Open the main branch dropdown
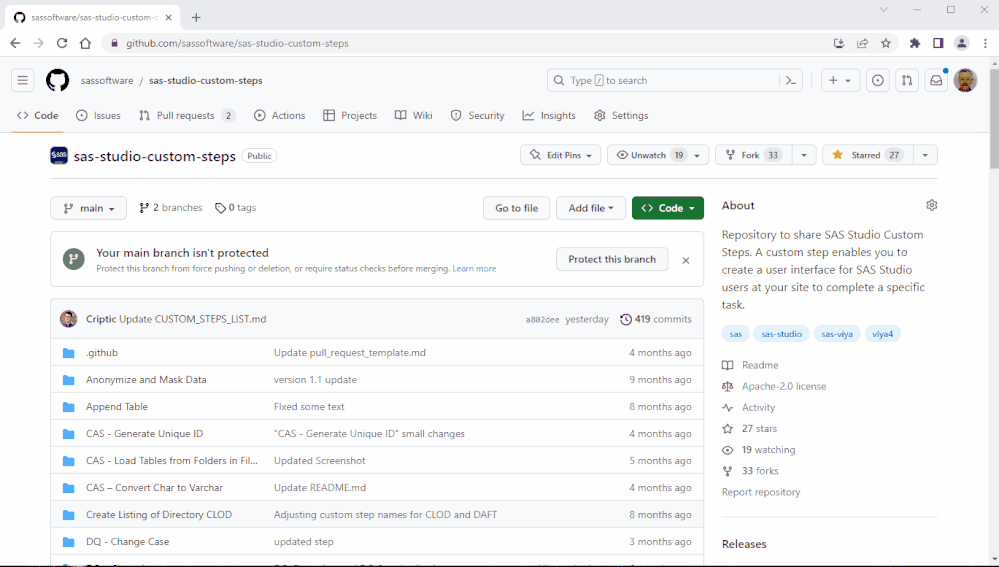The height and width of the screenshot is (567, 999). coord(89,208)
